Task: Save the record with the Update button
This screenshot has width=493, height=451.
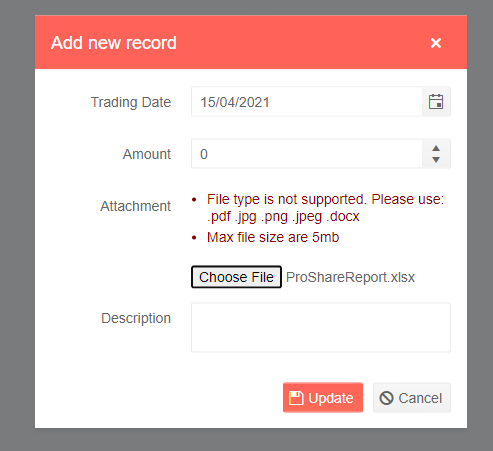Action: 323,398
